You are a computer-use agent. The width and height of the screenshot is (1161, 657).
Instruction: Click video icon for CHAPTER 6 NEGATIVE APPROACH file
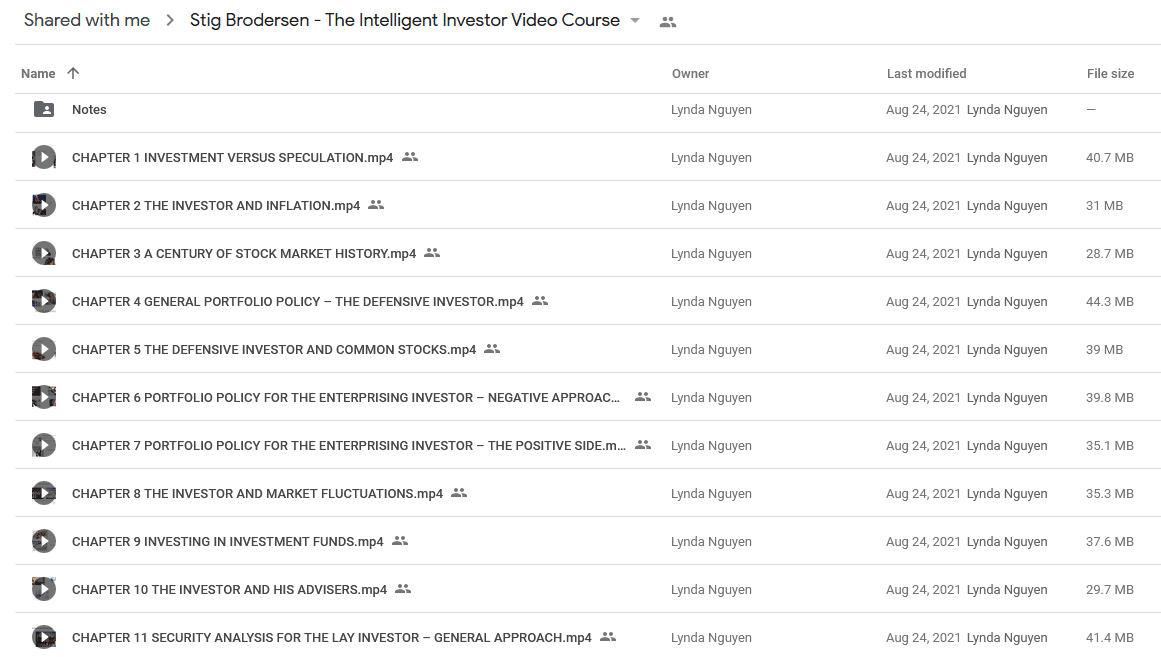coord(44,397)
